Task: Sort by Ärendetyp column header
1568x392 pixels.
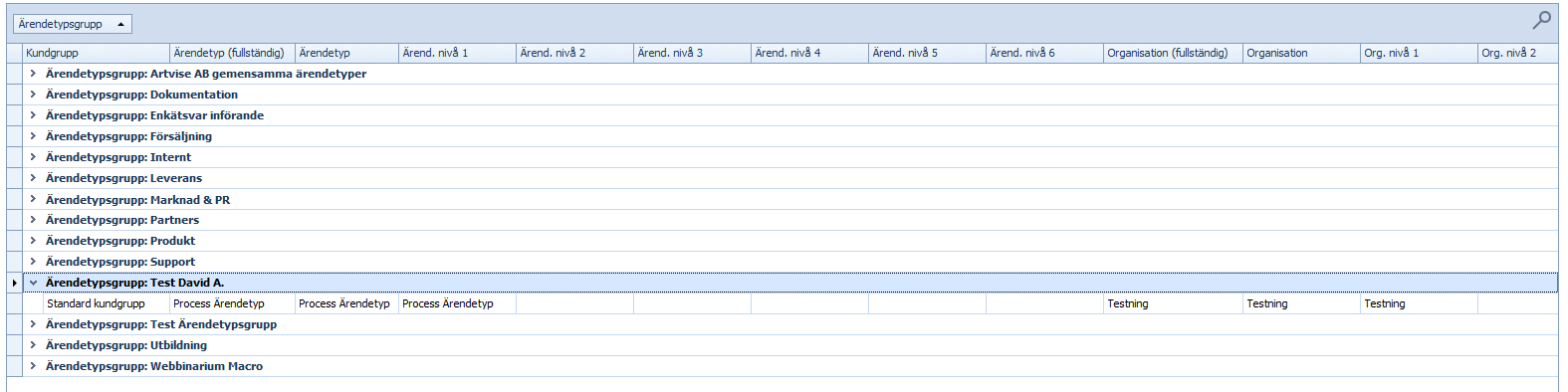Action: click(x=347, y=53)
